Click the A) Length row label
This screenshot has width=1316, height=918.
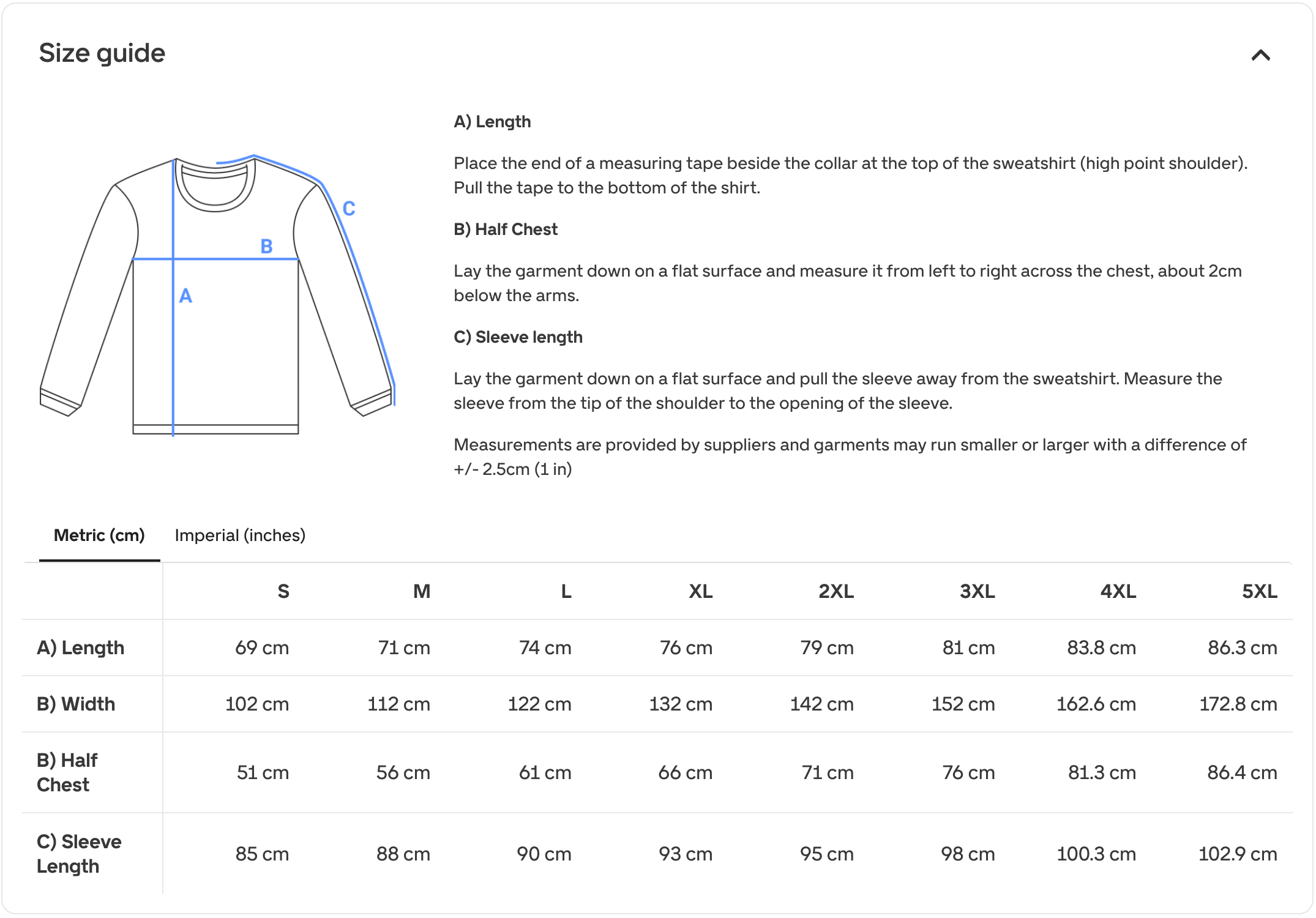pos(81,647)
